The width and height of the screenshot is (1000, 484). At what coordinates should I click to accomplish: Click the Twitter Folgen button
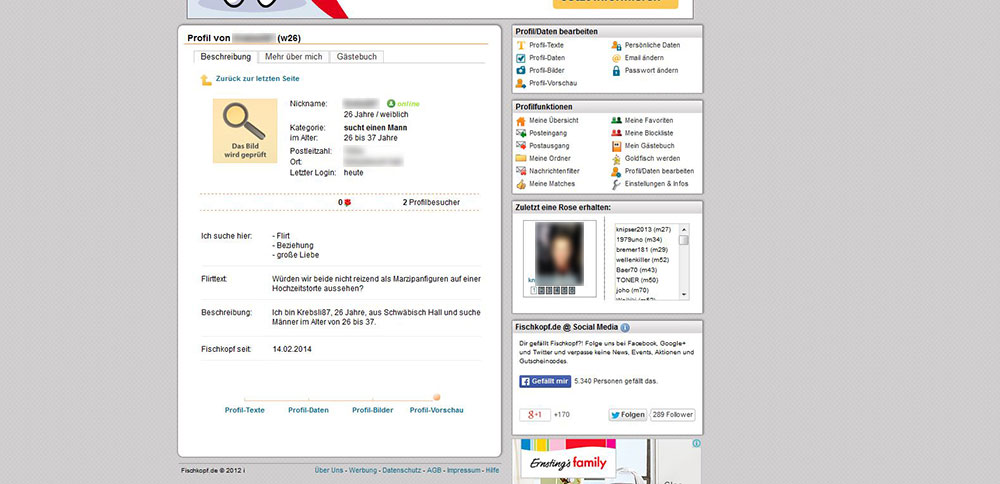tap(627, 414)
